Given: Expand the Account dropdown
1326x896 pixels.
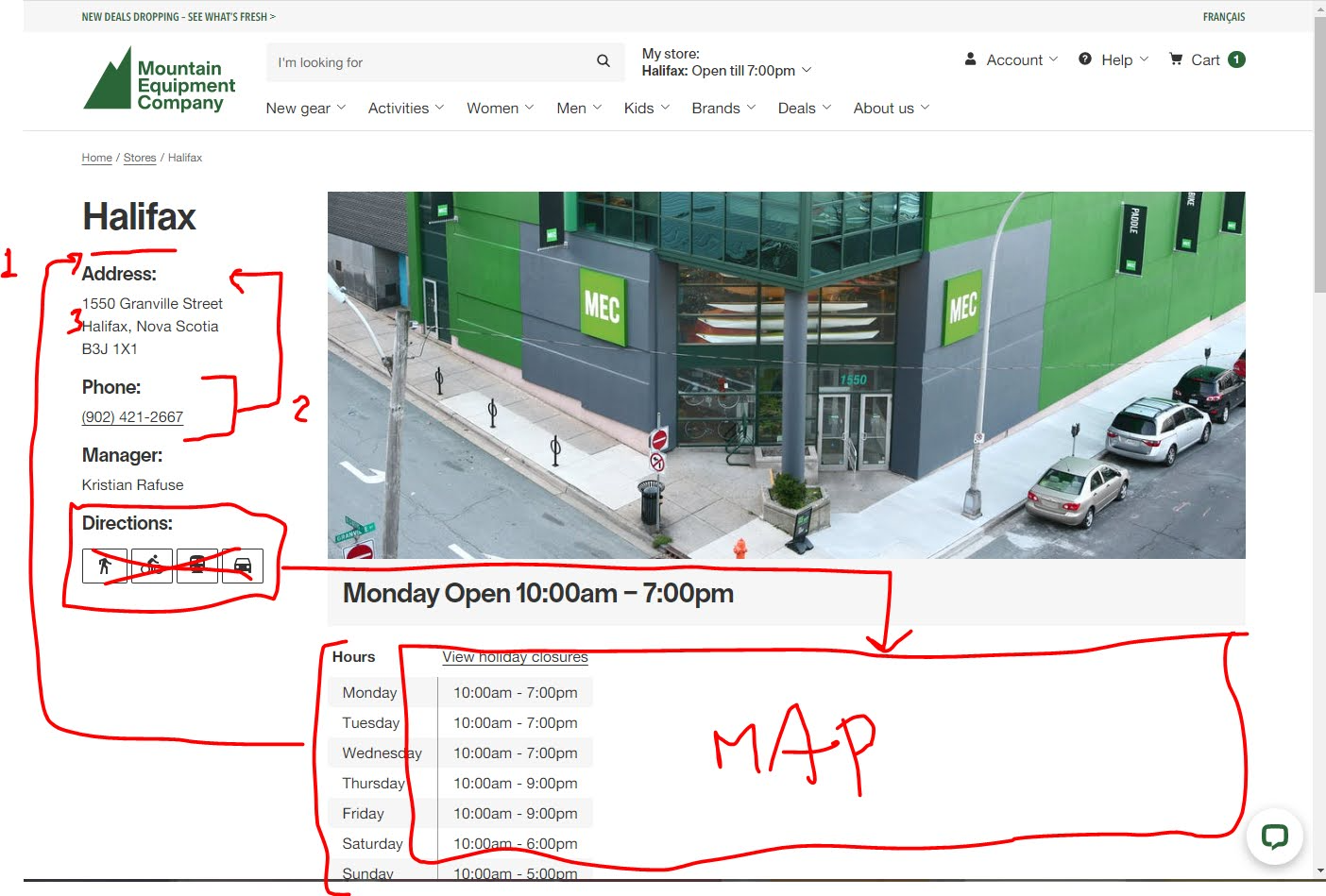Looking at the screenshot, I should point(1011,59).
